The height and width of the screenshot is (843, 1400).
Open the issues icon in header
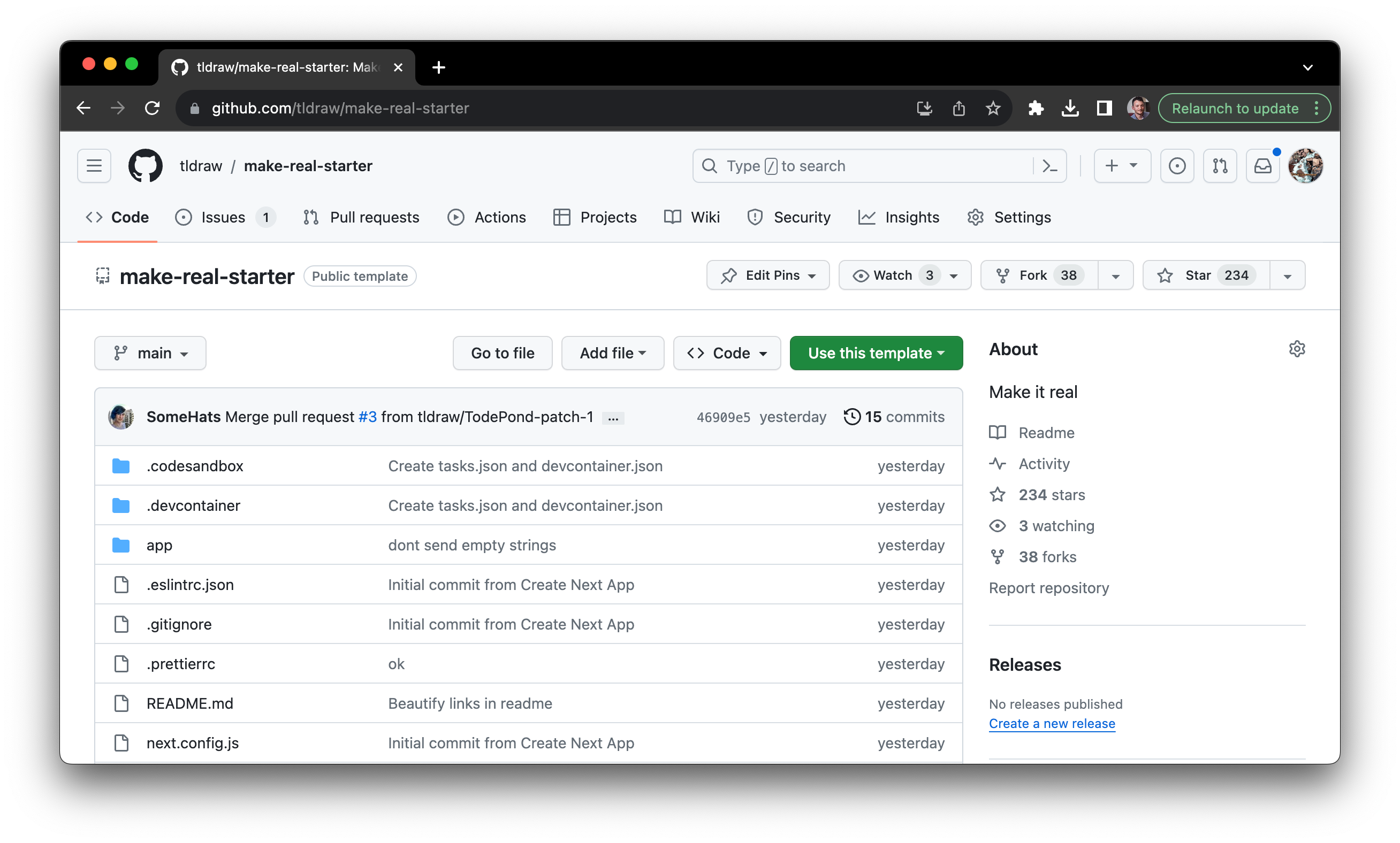point(1177,166)
